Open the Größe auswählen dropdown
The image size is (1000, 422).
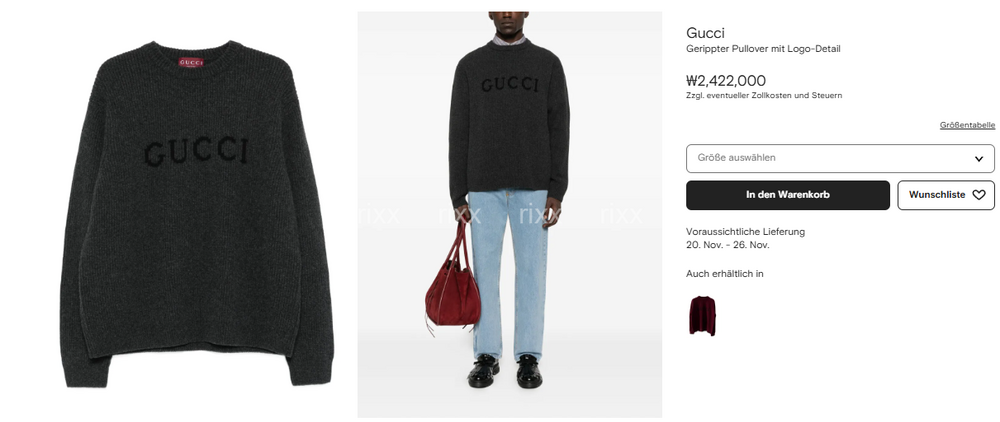coord(840,158)
